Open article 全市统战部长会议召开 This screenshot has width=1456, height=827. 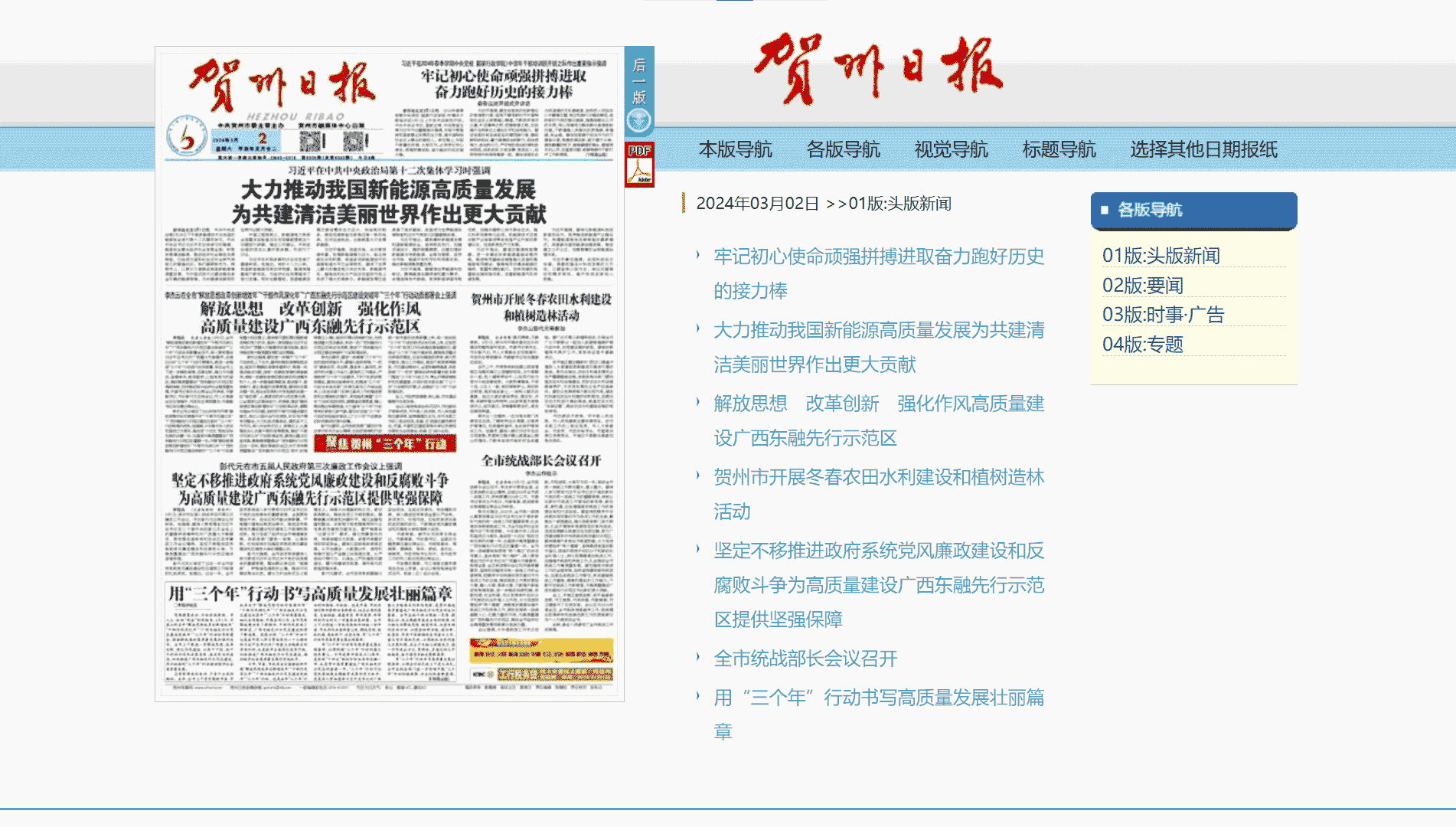pyautogui.click(x=805, y=659)
